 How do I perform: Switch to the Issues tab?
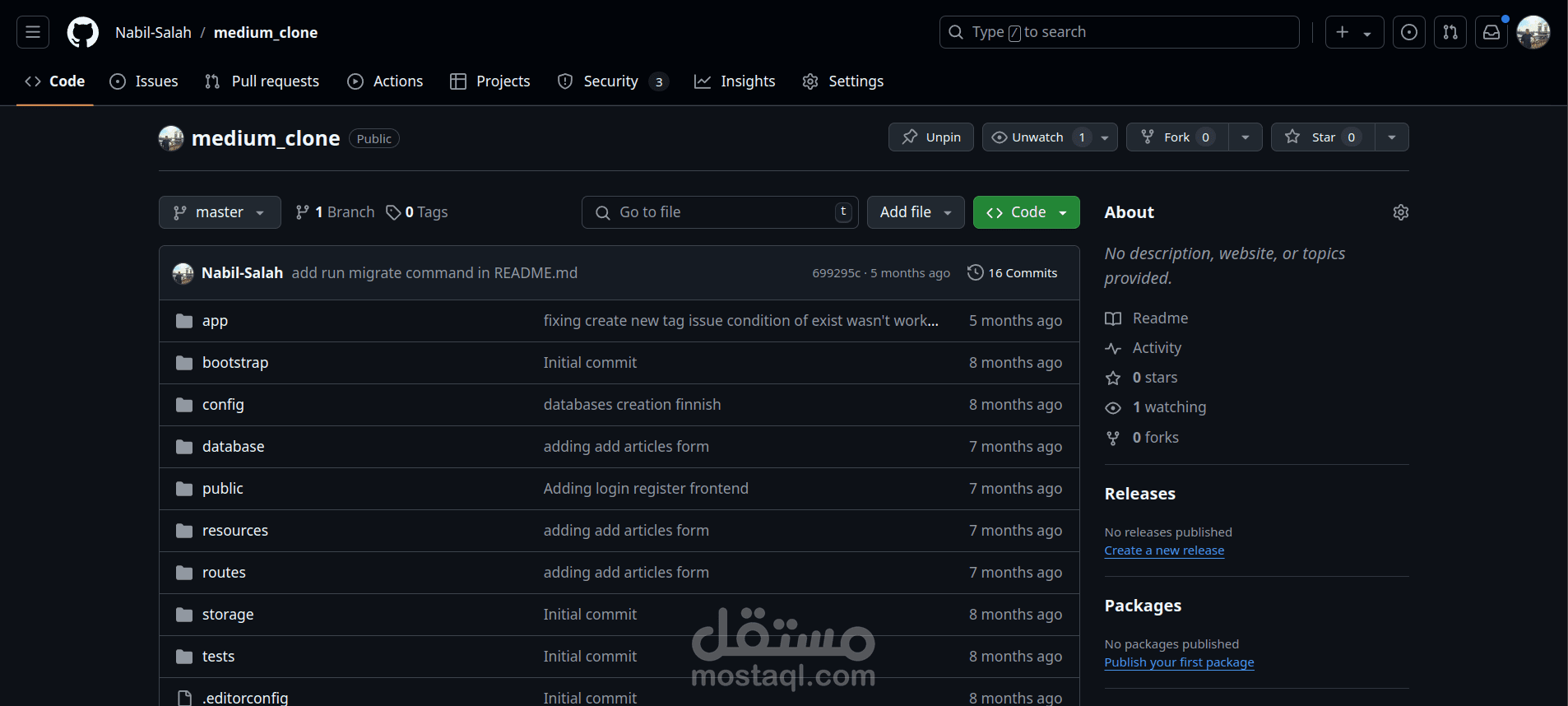pos(144,81)
